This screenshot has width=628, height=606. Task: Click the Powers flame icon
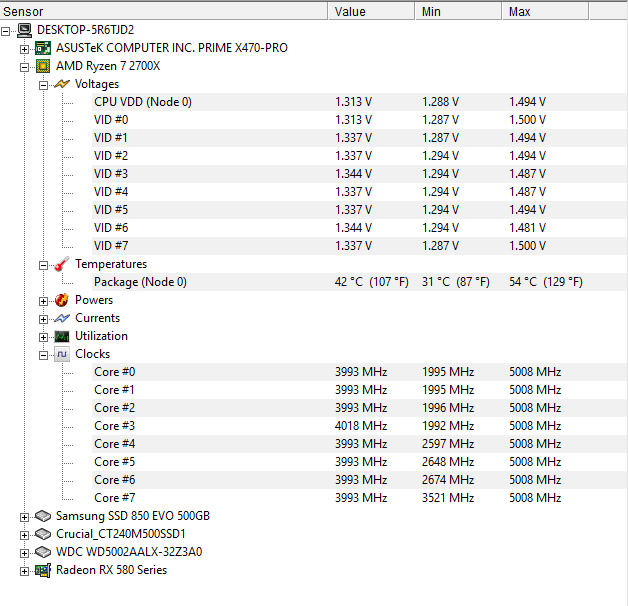[62, 300]
